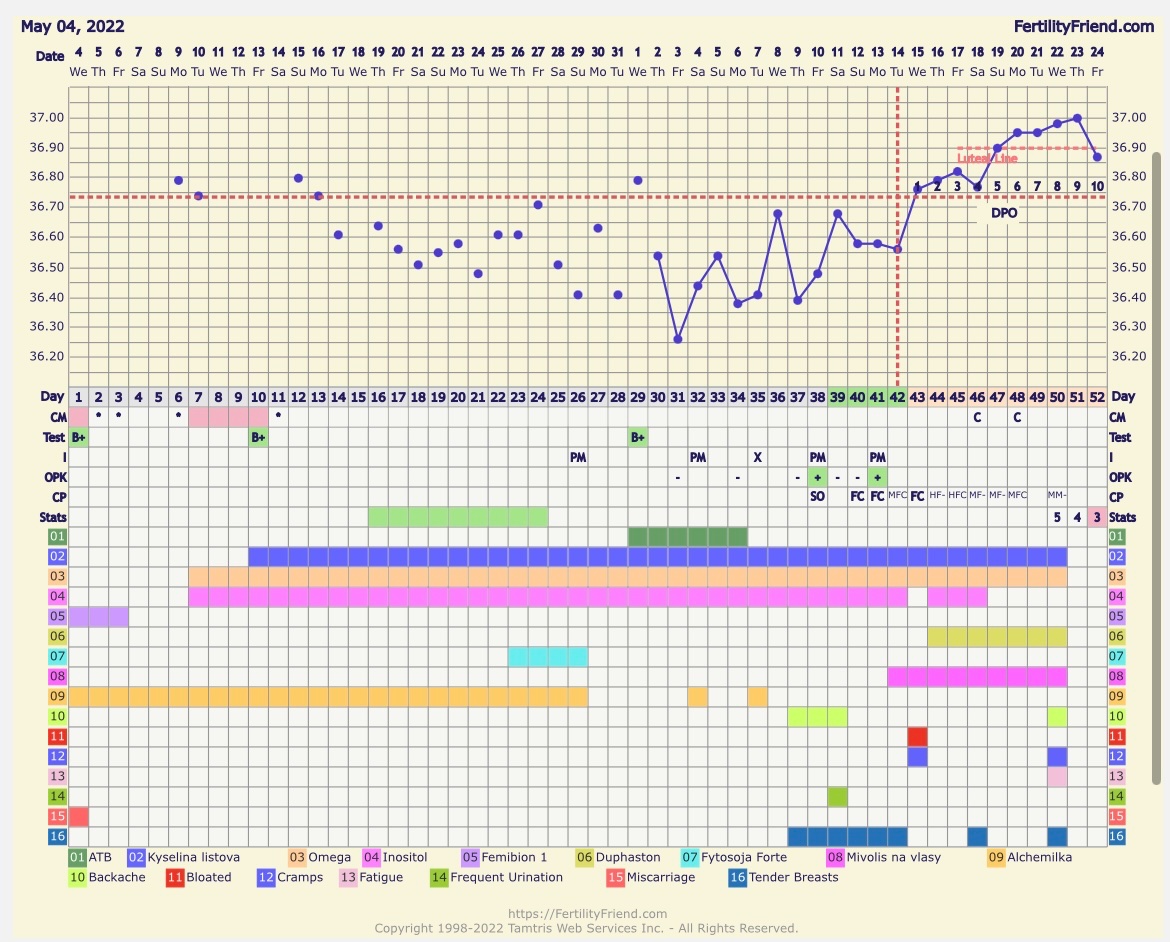The height and width of the screenshot is (942, 1170).
Task: Click the 12 Cramps legend badge
Action: pyautogui.click(x=267, y=877)
